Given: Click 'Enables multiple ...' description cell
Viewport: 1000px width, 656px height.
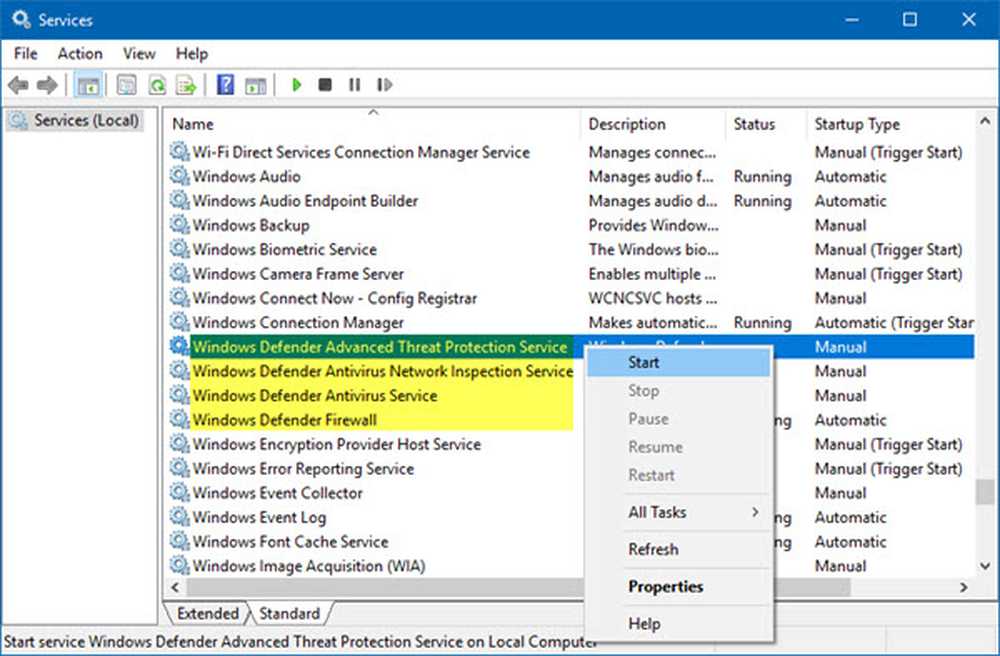Looking at the screenshot, I should coord(652,273).
